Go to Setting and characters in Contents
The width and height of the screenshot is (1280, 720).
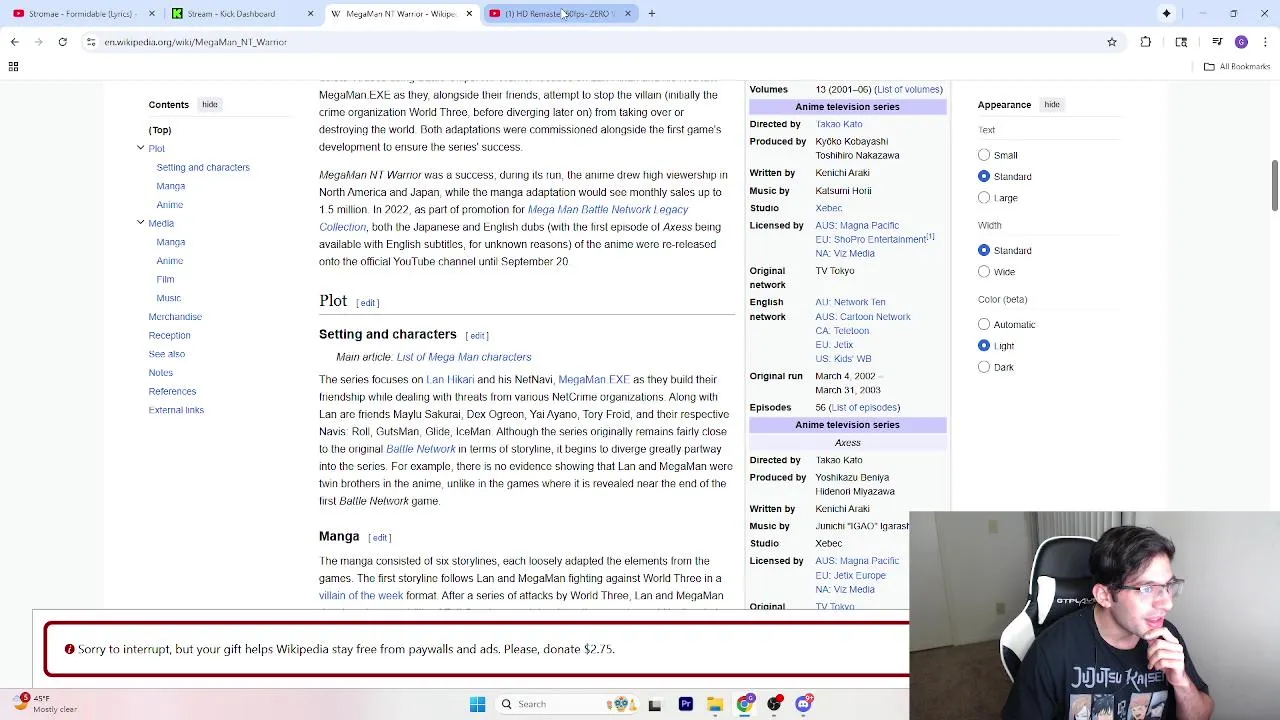pyautogui.click(x=203, y=167)
